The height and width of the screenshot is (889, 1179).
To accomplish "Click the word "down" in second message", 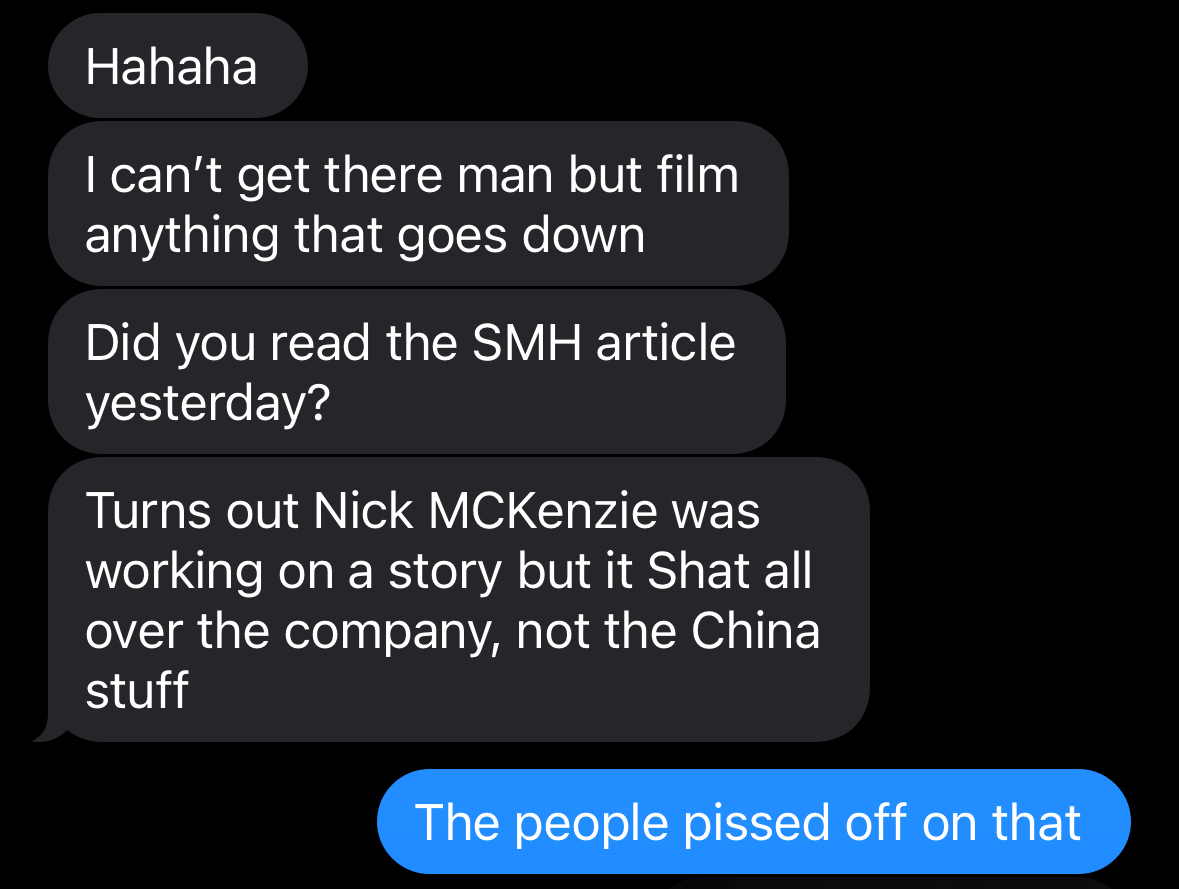I will point(584,235).
